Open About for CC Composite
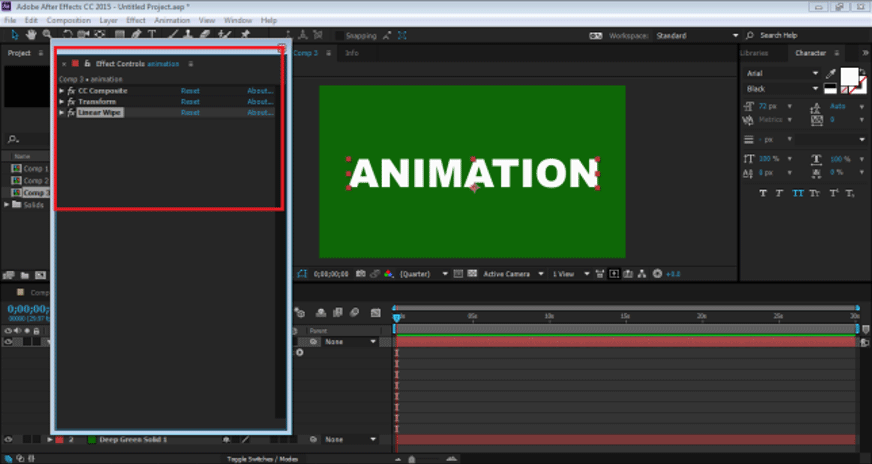This screenshot has width=872, height=464. [260, 91]
